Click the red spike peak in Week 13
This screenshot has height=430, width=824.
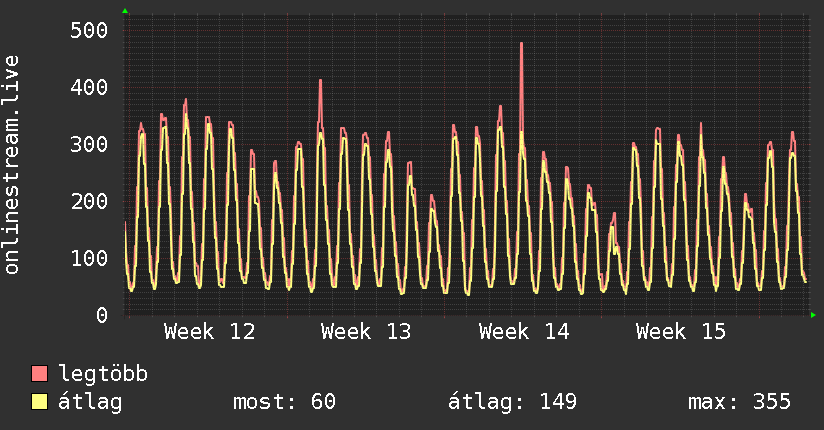tap(321, 81)
